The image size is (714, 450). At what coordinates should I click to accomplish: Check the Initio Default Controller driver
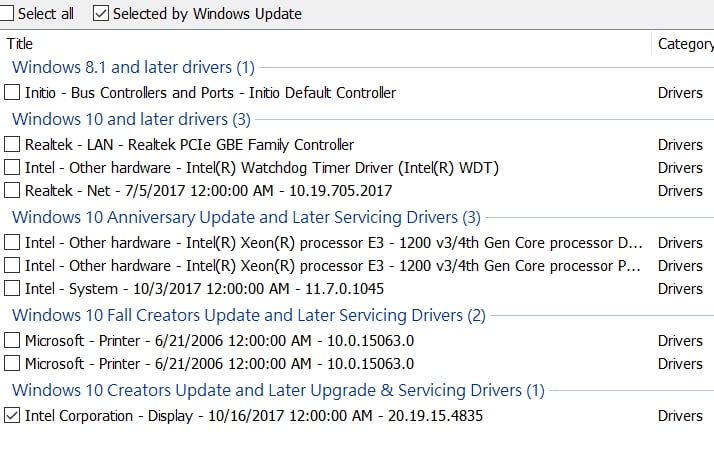12,92
